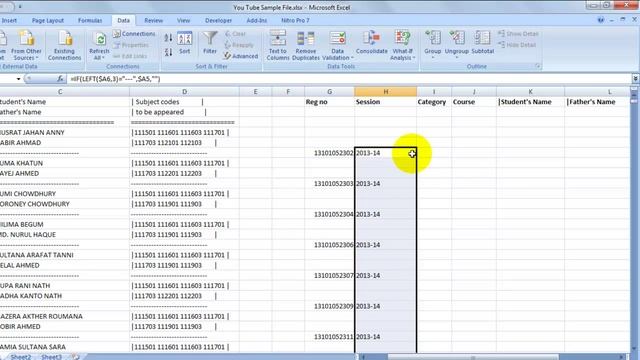Open Text to Columns
640x360 pixels.
(278, 45)
